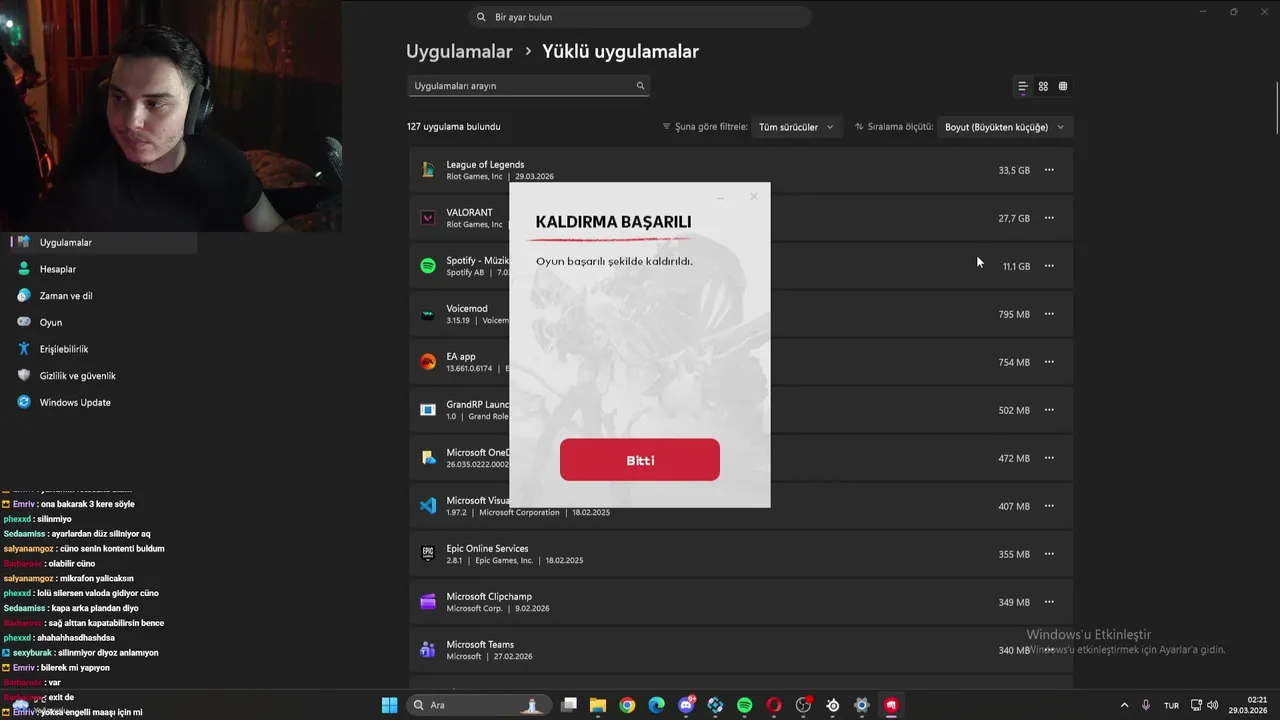The image size is (1280, 720).
Task: Open the Boyut sort order dropdown
Action: click(x=1004, y=127)
